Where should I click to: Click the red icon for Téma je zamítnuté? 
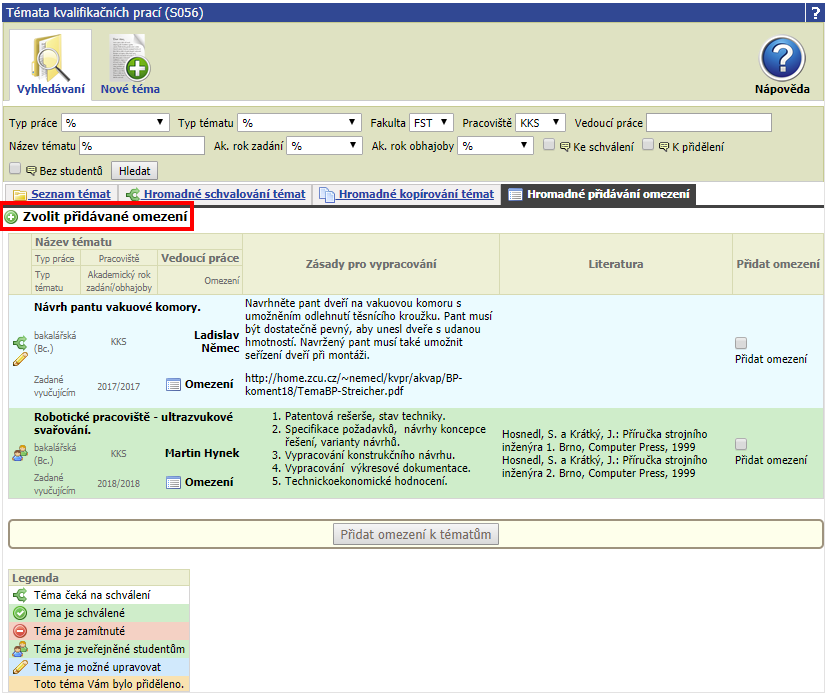click(x=20, y=631)
